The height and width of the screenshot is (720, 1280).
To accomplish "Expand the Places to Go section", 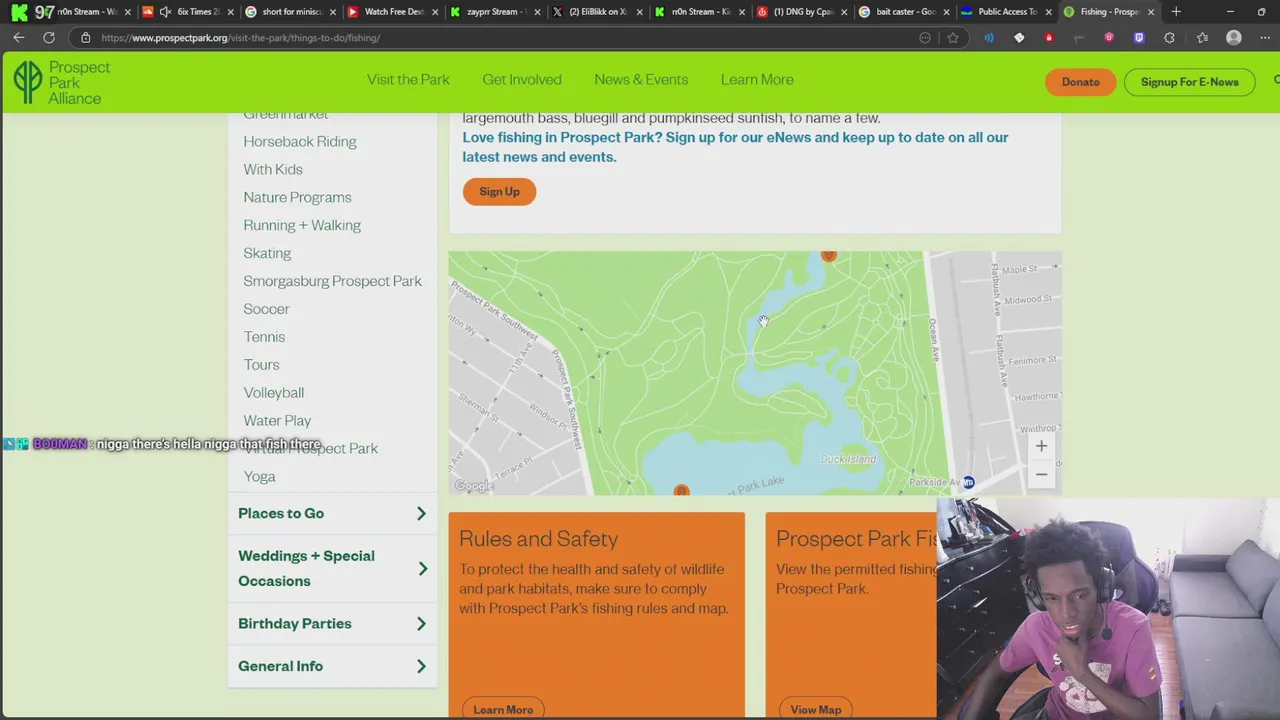I will [x=332, y=513].
